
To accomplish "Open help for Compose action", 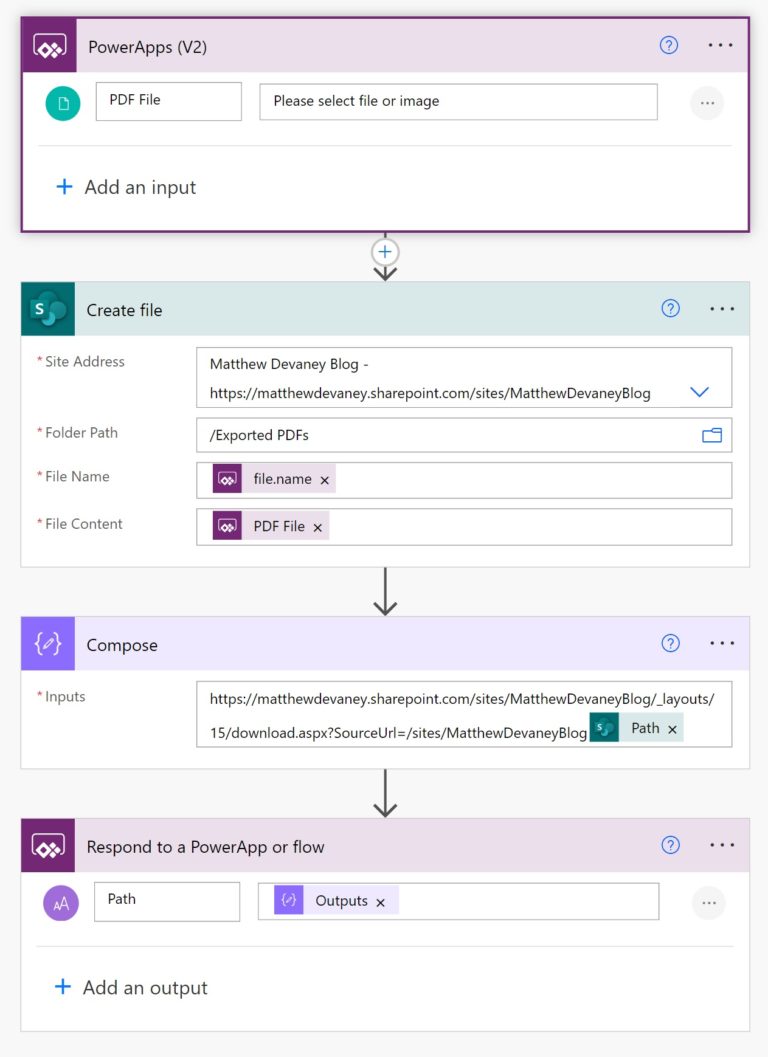I will (x=671, y=644).
